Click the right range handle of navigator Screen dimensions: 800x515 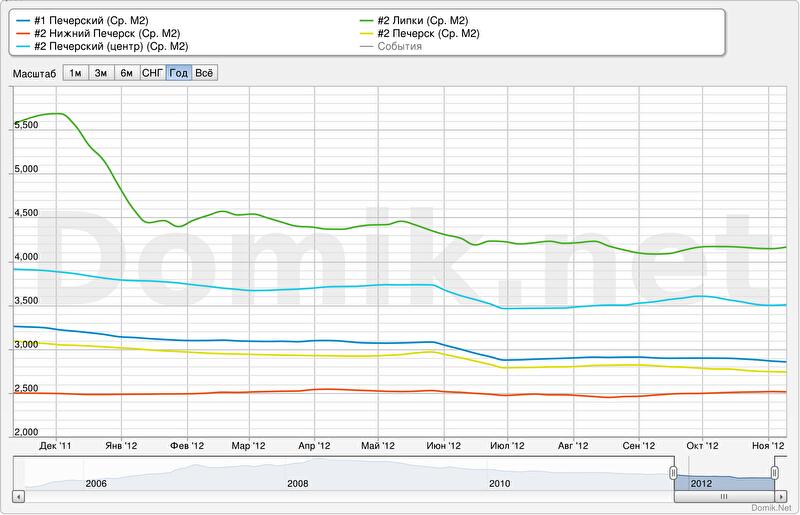775,472
